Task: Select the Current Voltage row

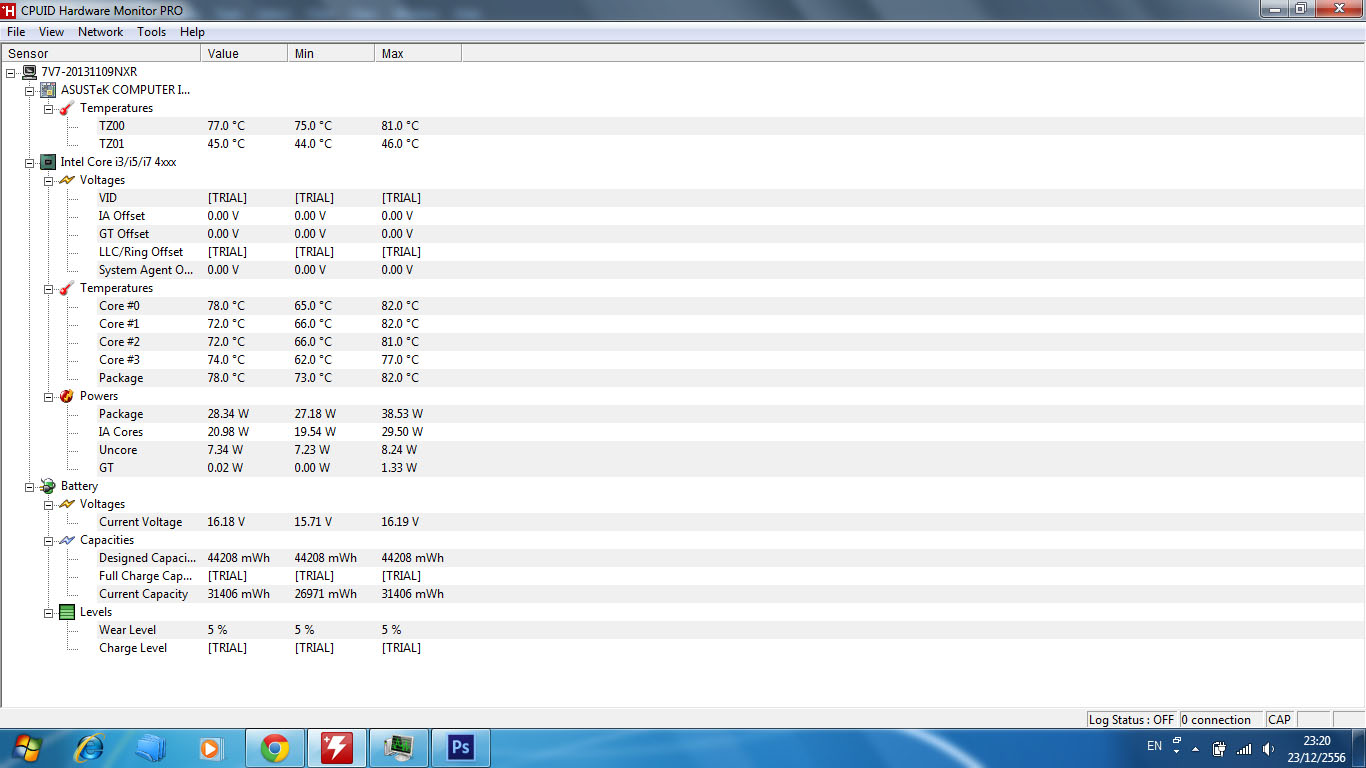Action: pos(682,522)
